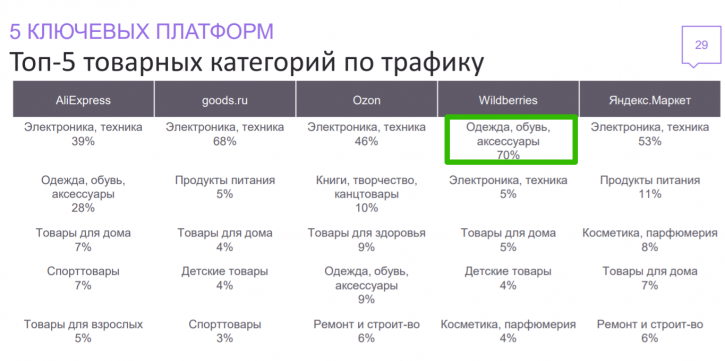Click AliExpress "Товары для дома 7%" cell

tap(83, 240)
